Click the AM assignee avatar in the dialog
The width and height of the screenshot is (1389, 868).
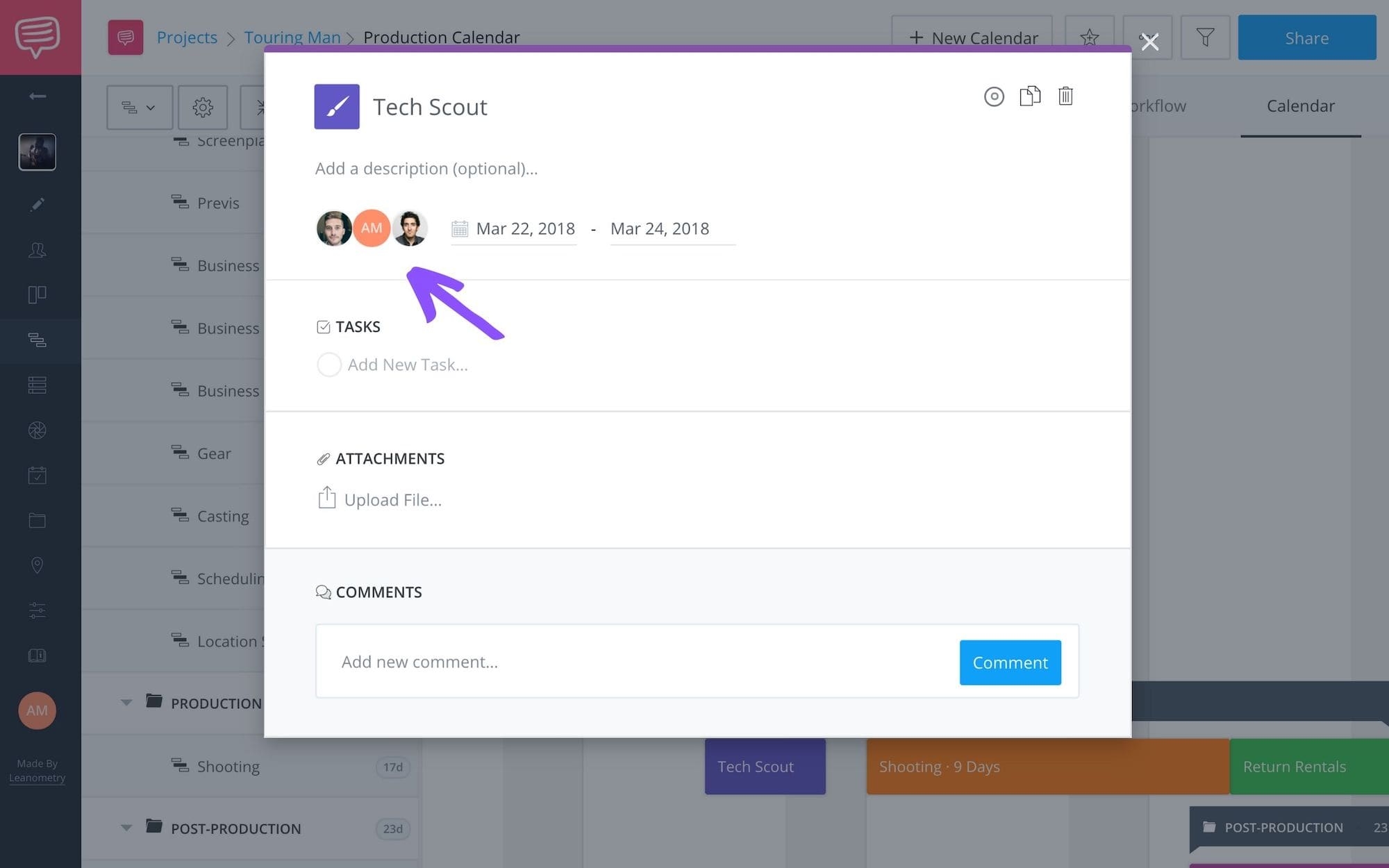[372, 228]
